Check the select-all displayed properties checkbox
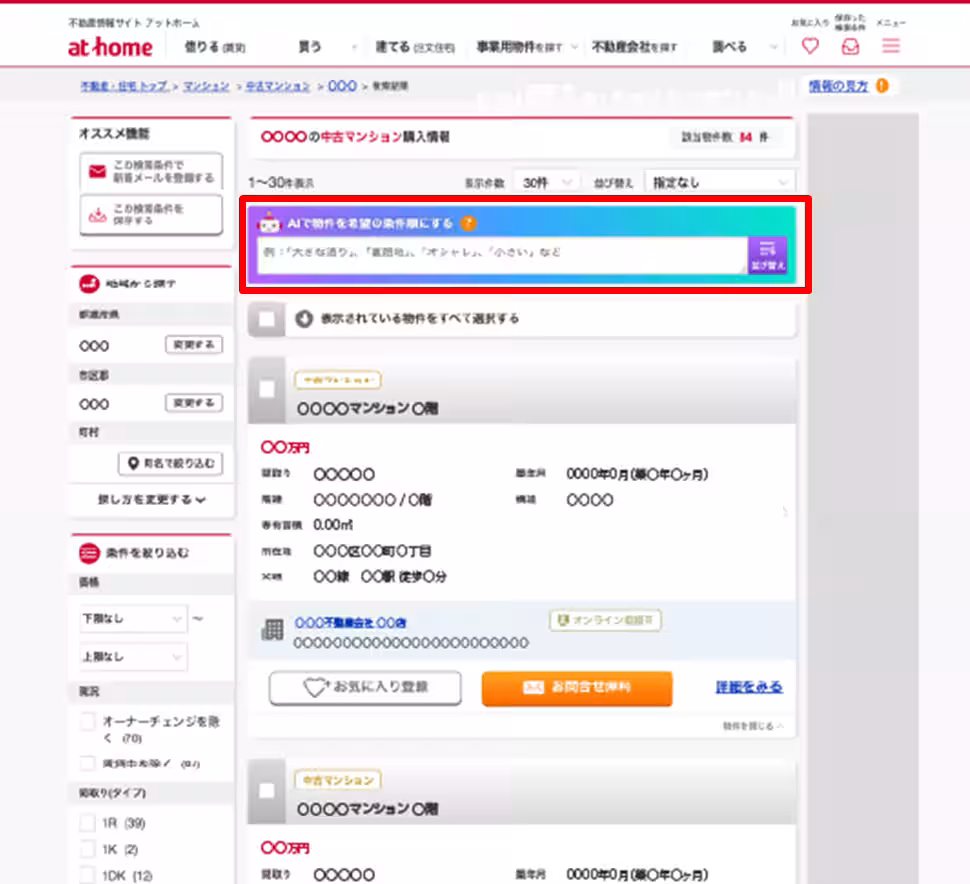The height and width of the screenshot is (884, 970). (x=267, y=319)
